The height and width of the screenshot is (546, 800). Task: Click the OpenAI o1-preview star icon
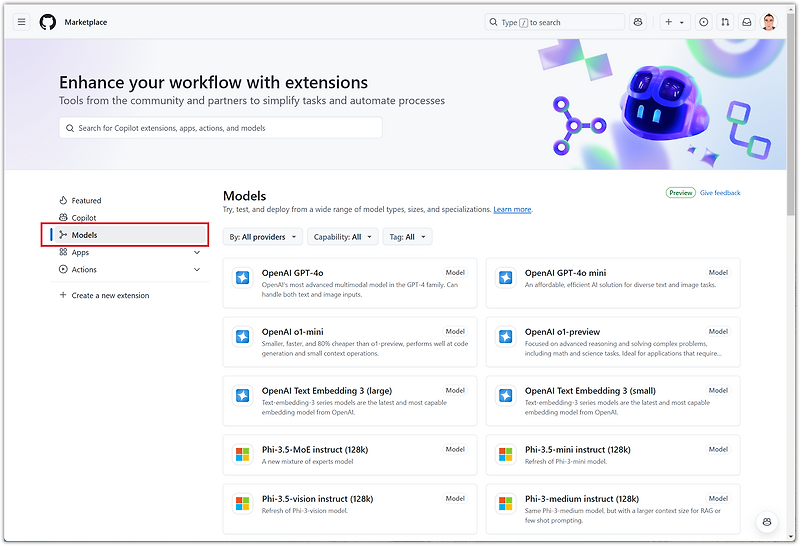pyautogui.click(x=506, y=336)
